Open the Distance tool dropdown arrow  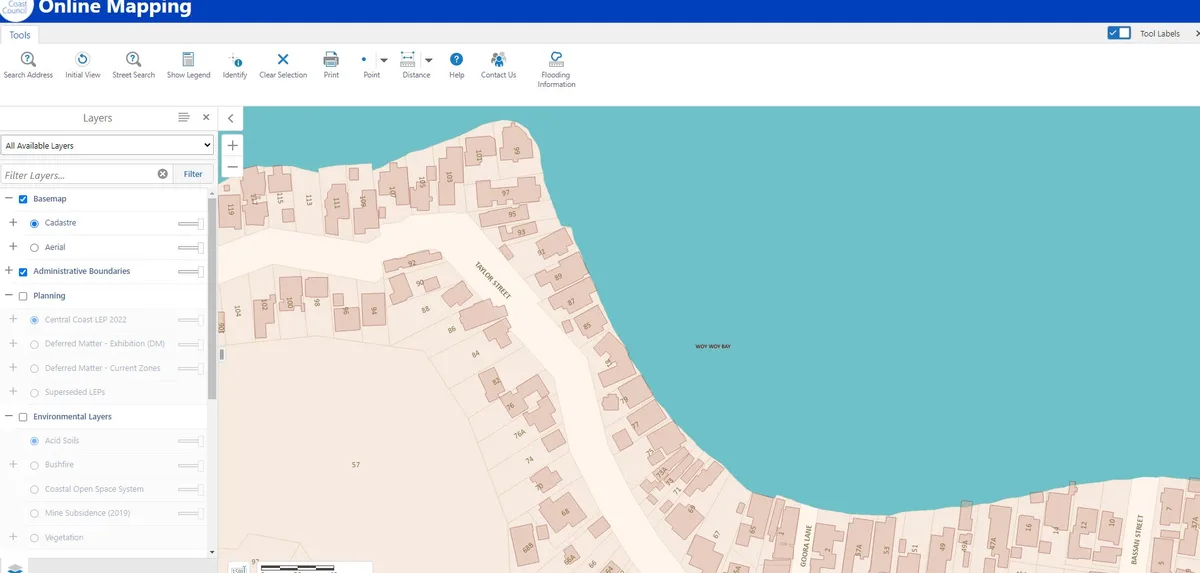click(428, 60)
